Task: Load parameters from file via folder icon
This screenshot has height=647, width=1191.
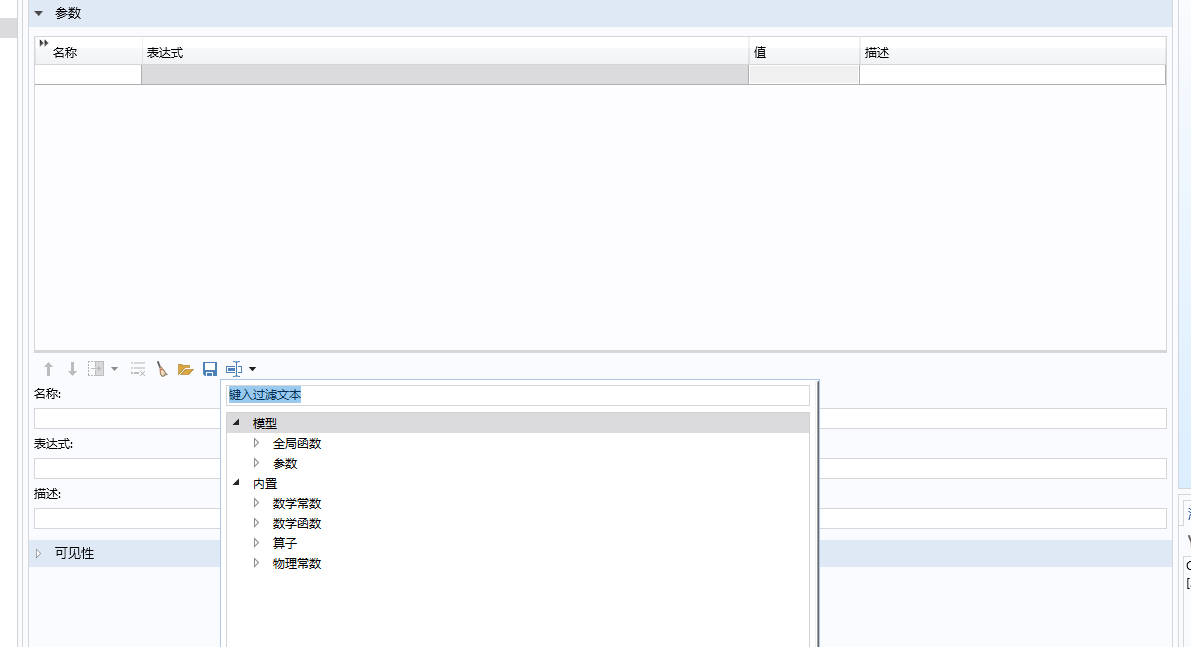Action: (x=186, y=368)
